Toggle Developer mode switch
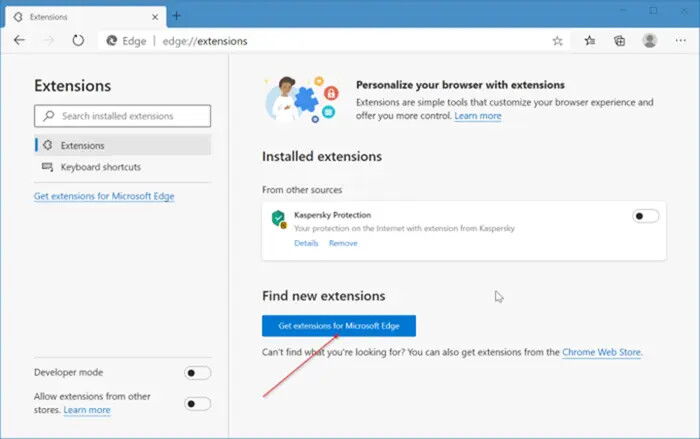This screenshot has width=700, height=439. [x=197, y=373]
